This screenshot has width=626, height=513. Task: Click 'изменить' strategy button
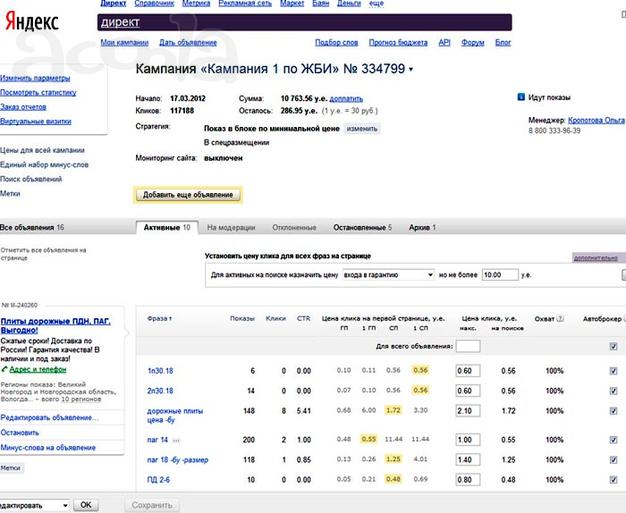tap(362, 129)
